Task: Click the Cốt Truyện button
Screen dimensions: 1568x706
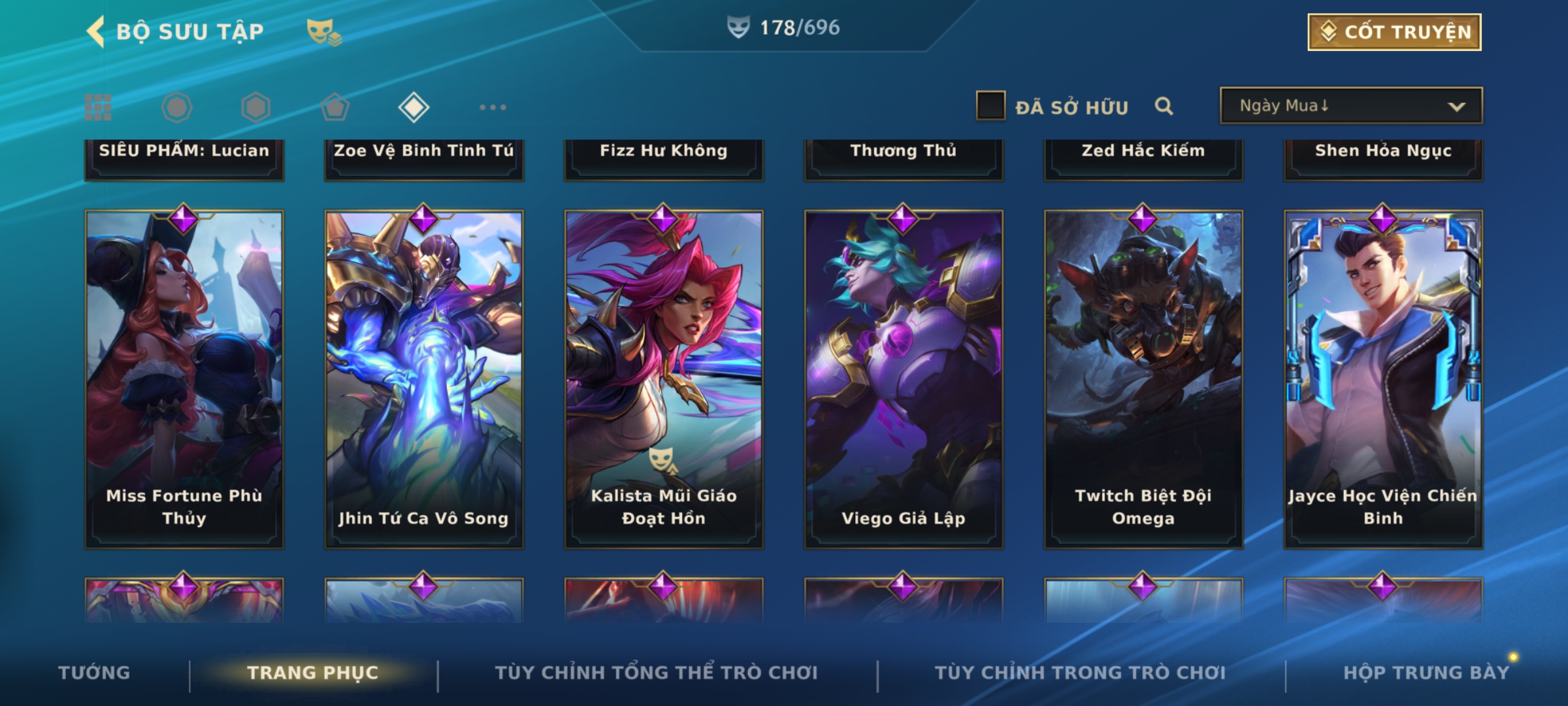Action: [x=1394, y=32]
